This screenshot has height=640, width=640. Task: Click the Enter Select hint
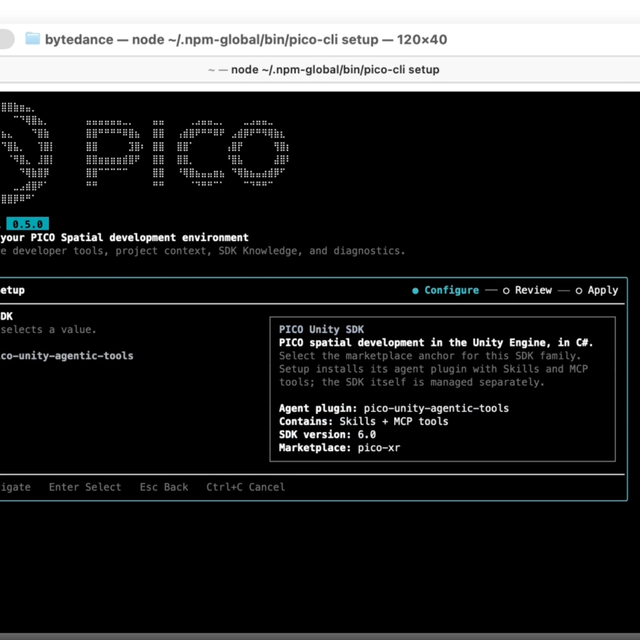tap(85, 487)
